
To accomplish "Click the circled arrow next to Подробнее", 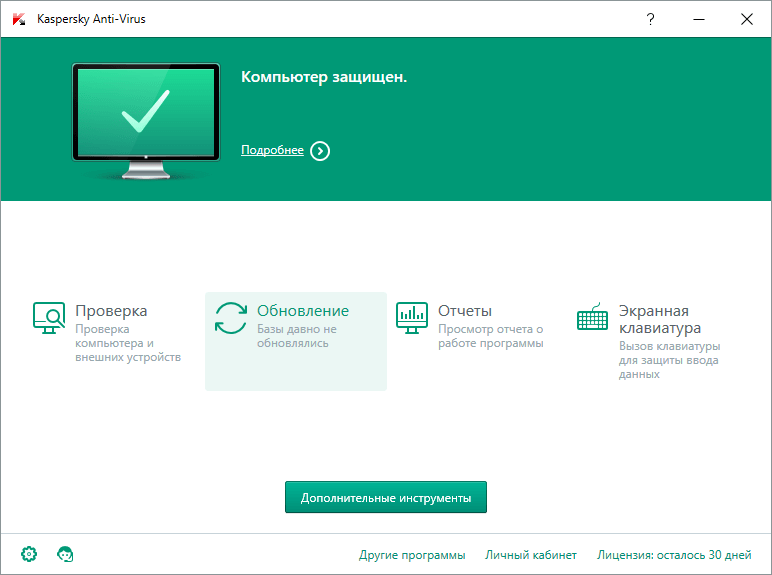I will [x=320, y=151].
